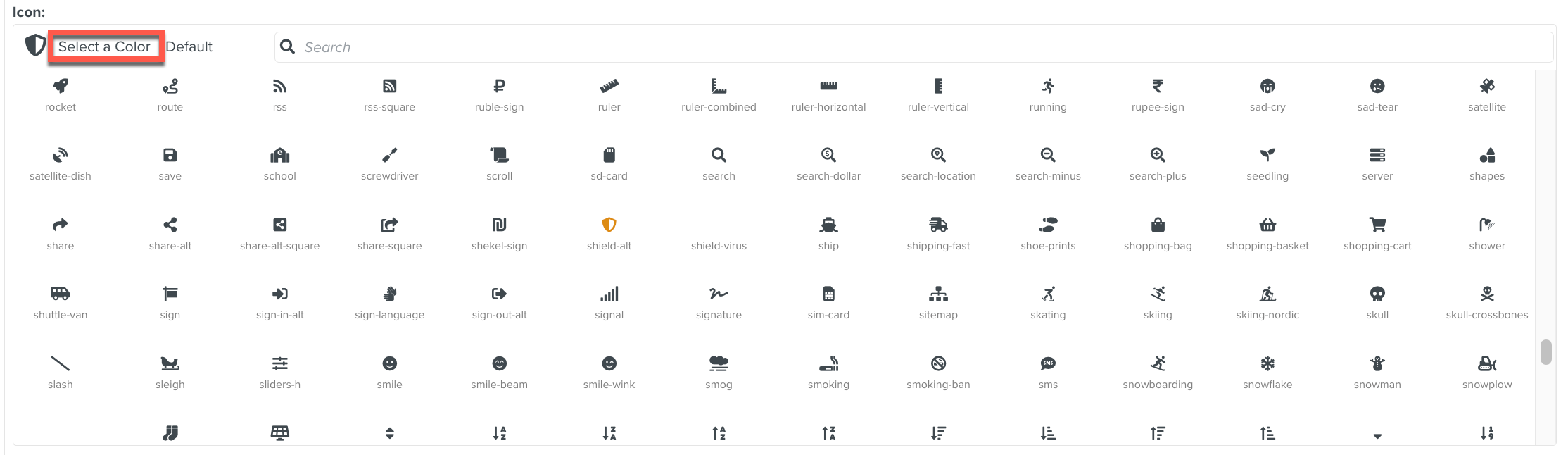The height and width of the screenshot is (455, 1568).
Task: Click the Default color label
Action: 189,47
